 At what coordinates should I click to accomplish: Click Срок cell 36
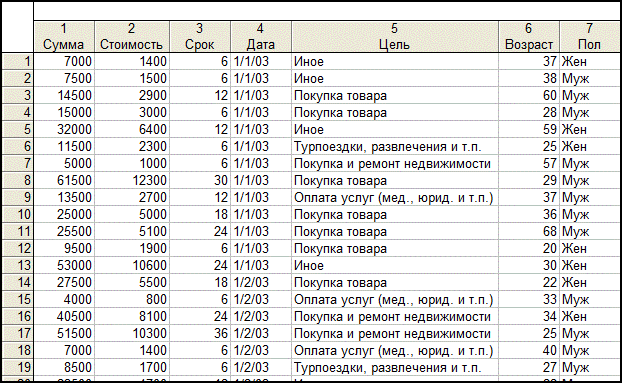click(200, 333)
